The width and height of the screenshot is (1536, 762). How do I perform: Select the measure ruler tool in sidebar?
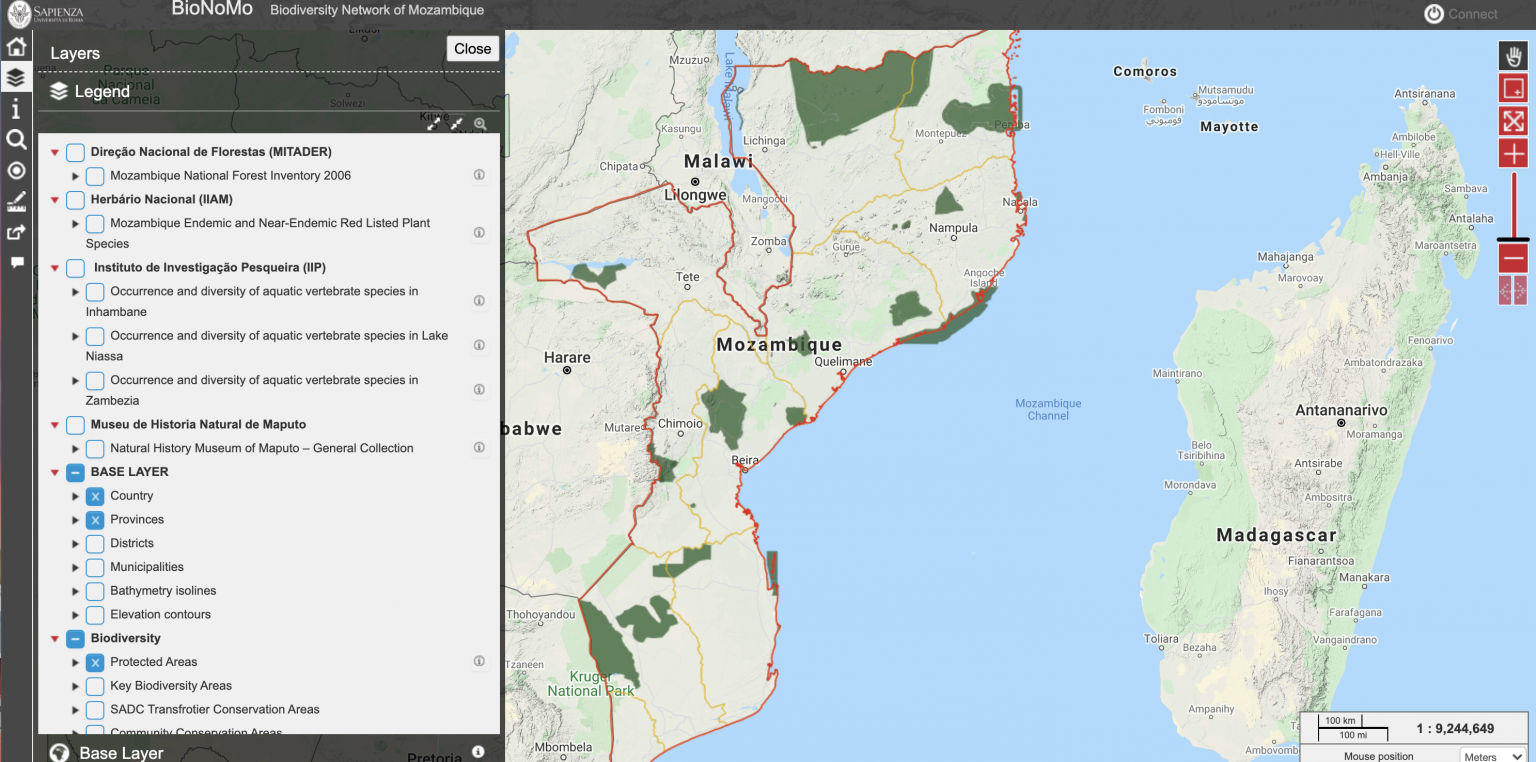[x=16, y=202]
